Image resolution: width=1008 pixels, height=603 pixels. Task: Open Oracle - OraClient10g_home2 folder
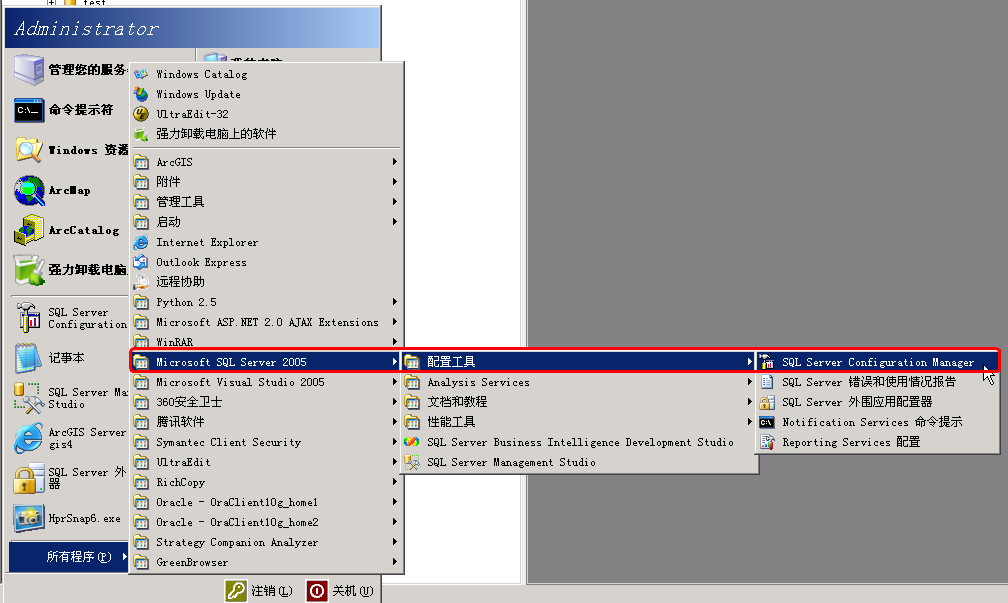[266, 522]
